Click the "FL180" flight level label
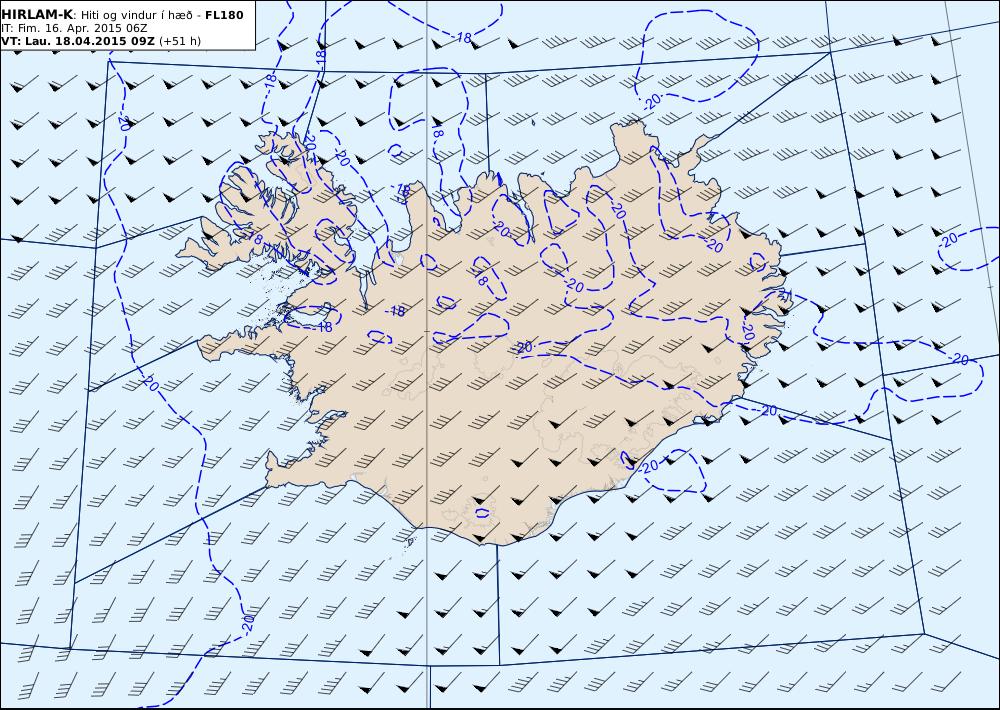This screenshot has height=710, width=1000. click(224, 15)
